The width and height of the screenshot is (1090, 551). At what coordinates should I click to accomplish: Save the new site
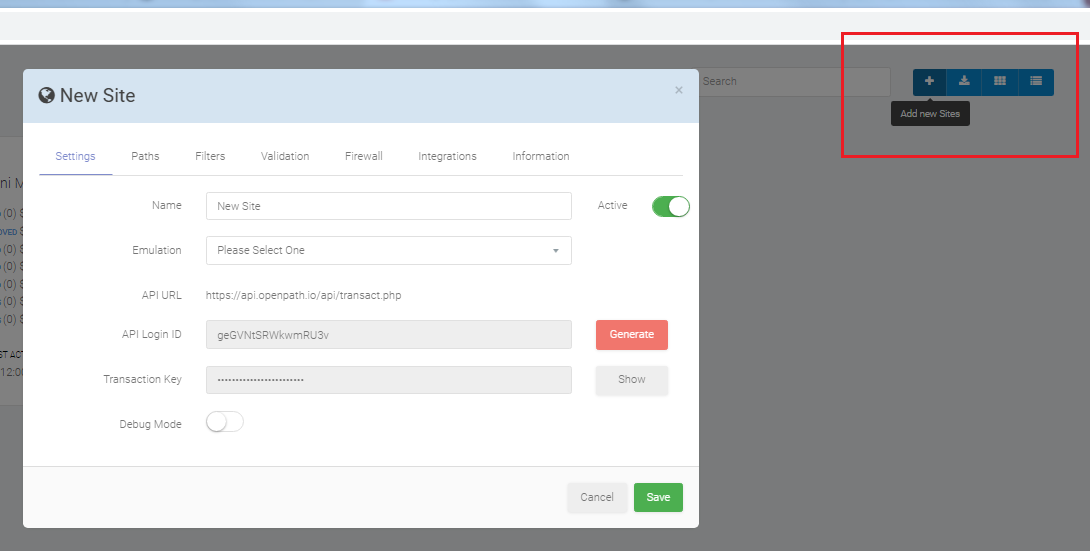coord(658,497)
